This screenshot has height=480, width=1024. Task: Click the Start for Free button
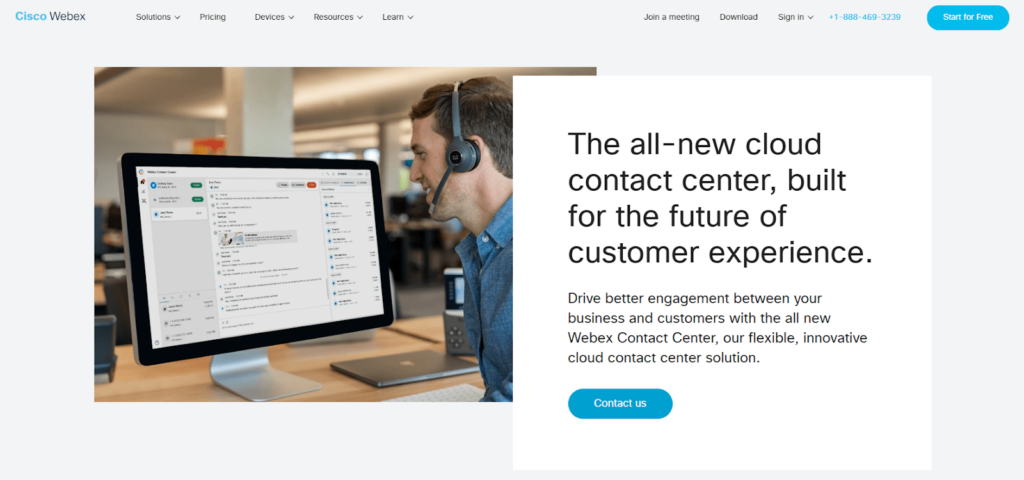point(968,17)
